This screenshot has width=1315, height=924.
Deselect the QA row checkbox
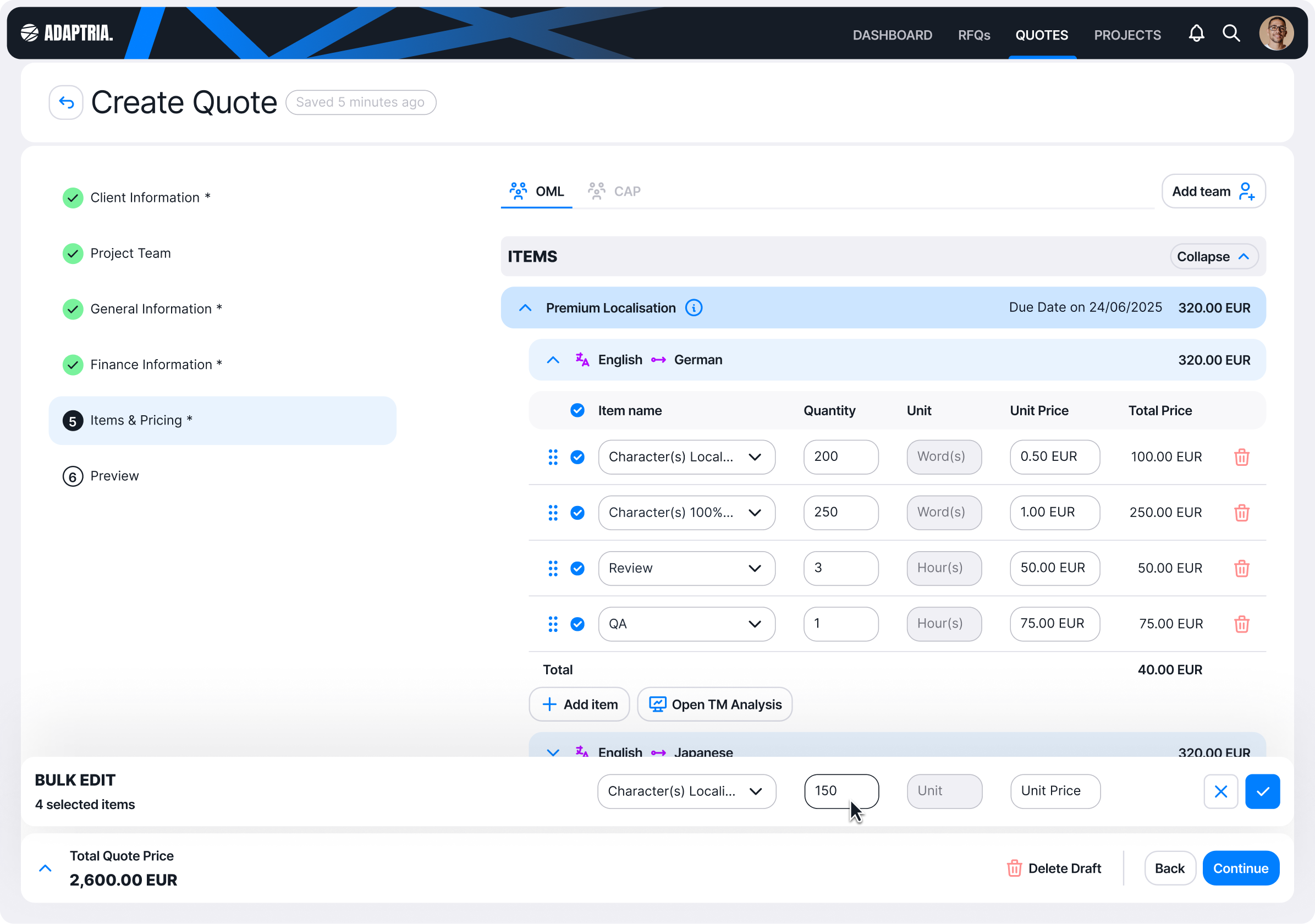(577, 624)
